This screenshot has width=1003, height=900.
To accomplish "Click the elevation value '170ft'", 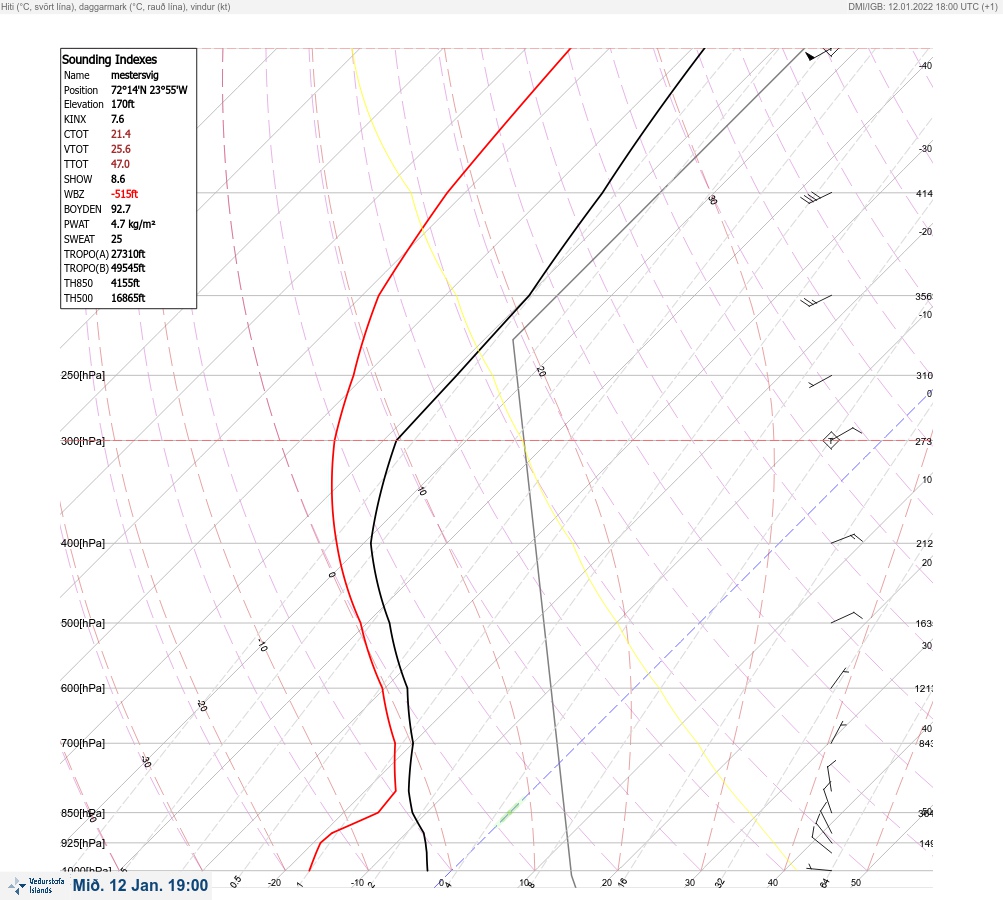I will click(122, 104).
